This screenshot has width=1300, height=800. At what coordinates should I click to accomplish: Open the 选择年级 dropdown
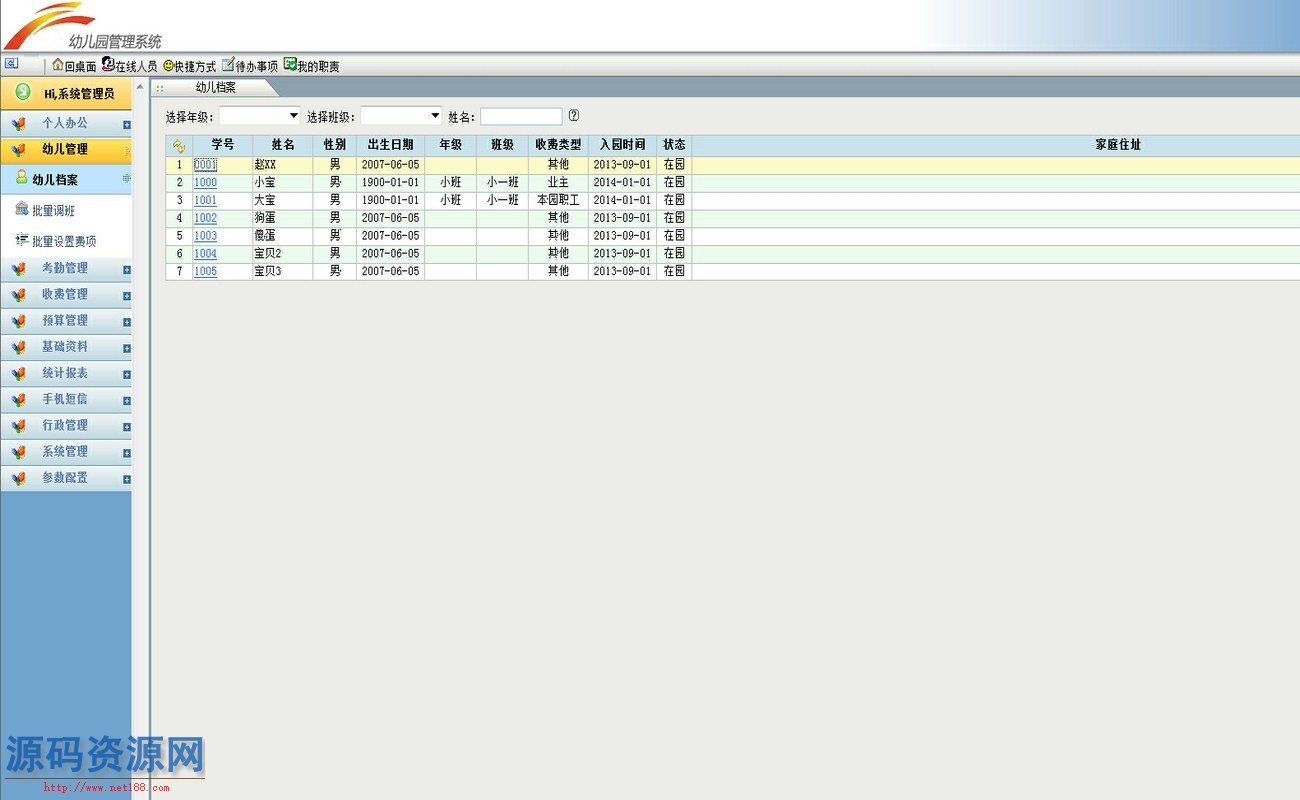[293, 116]
